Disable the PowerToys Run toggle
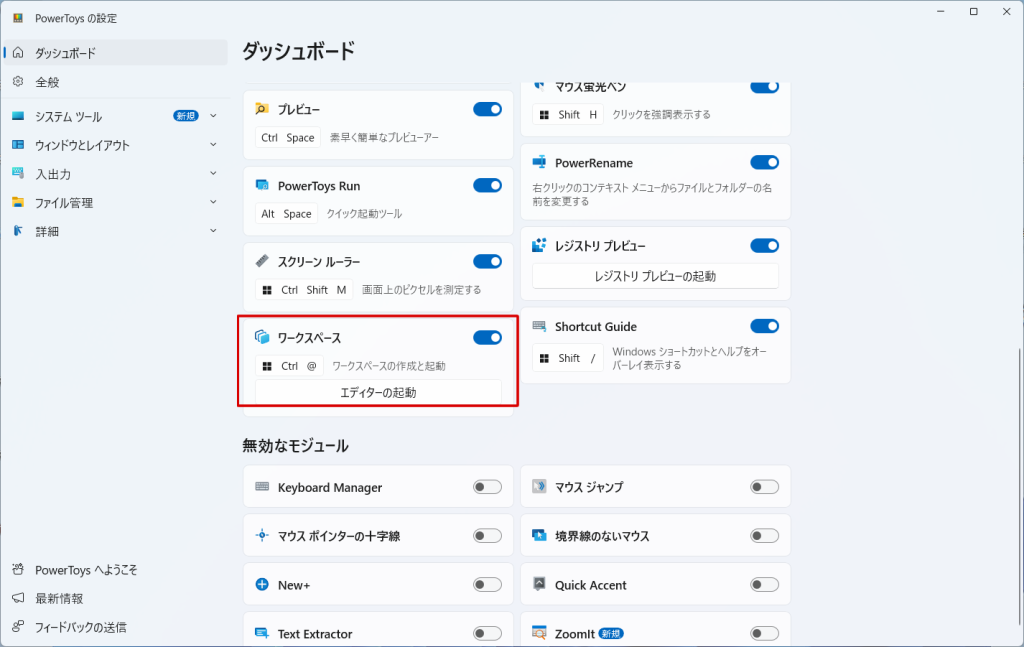Screen dimensions: 1024x647 (x=487, y=185)
